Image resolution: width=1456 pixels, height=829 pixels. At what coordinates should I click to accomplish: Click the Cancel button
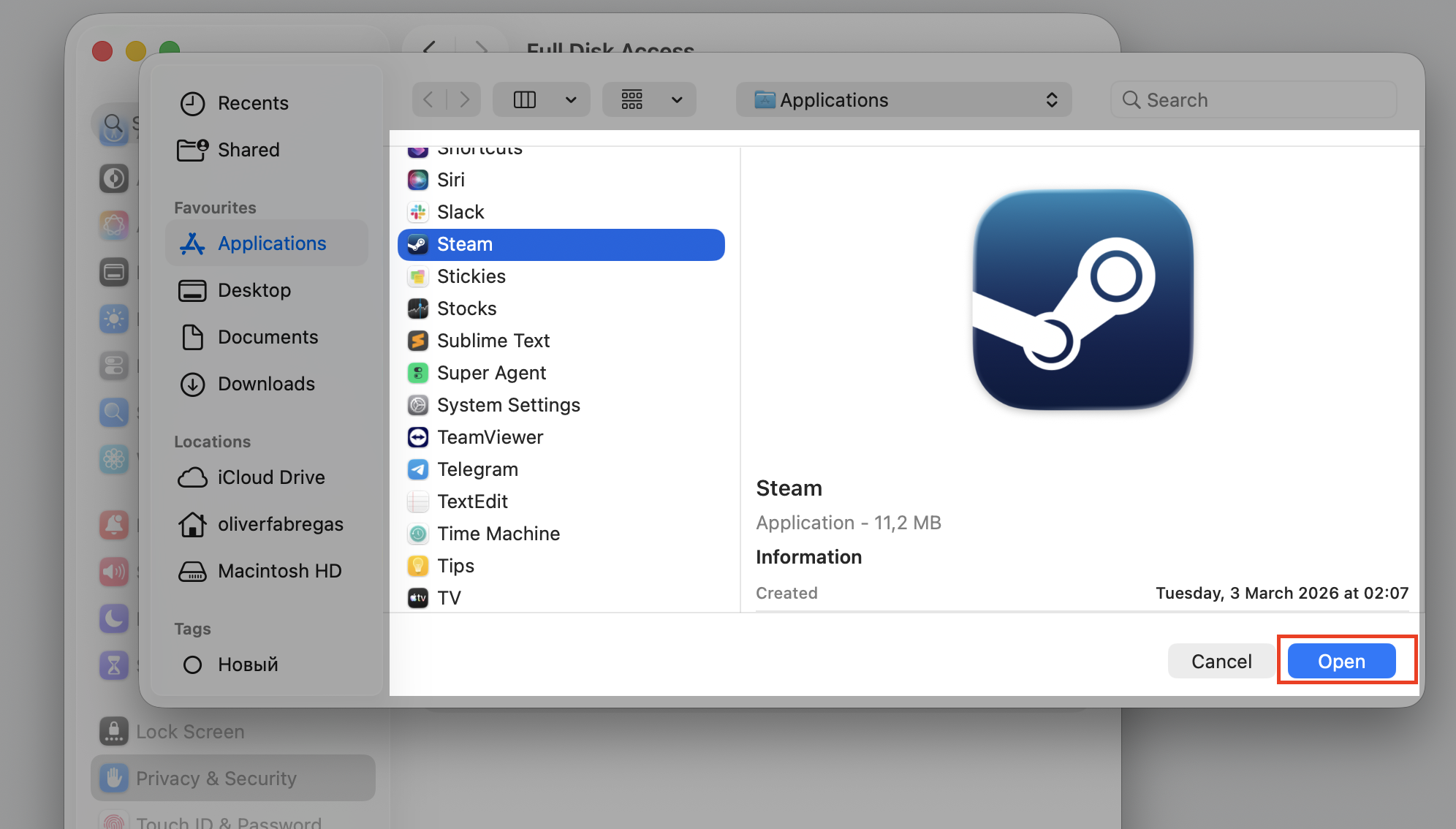pyautogui.click(x=1221, y=661)
